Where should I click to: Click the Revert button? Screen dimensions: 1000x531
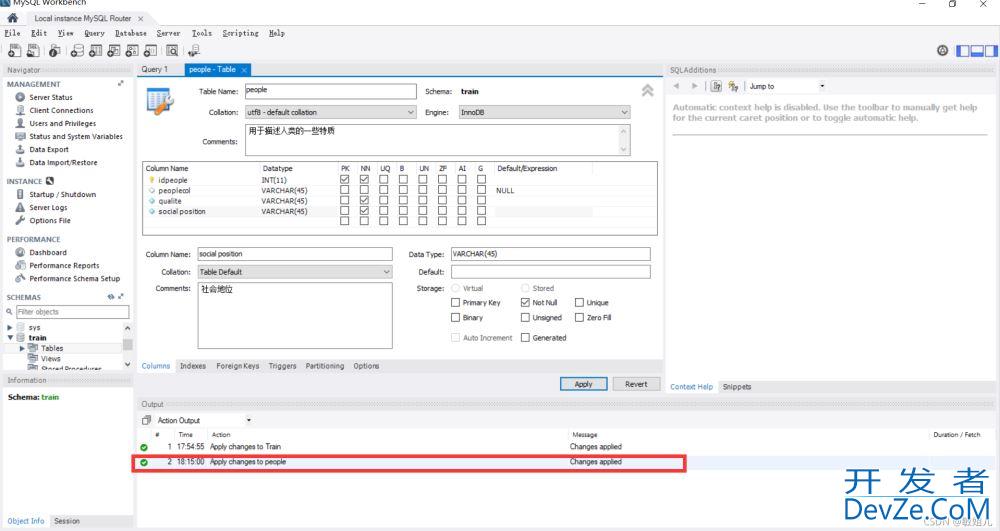tap(636, 384)
